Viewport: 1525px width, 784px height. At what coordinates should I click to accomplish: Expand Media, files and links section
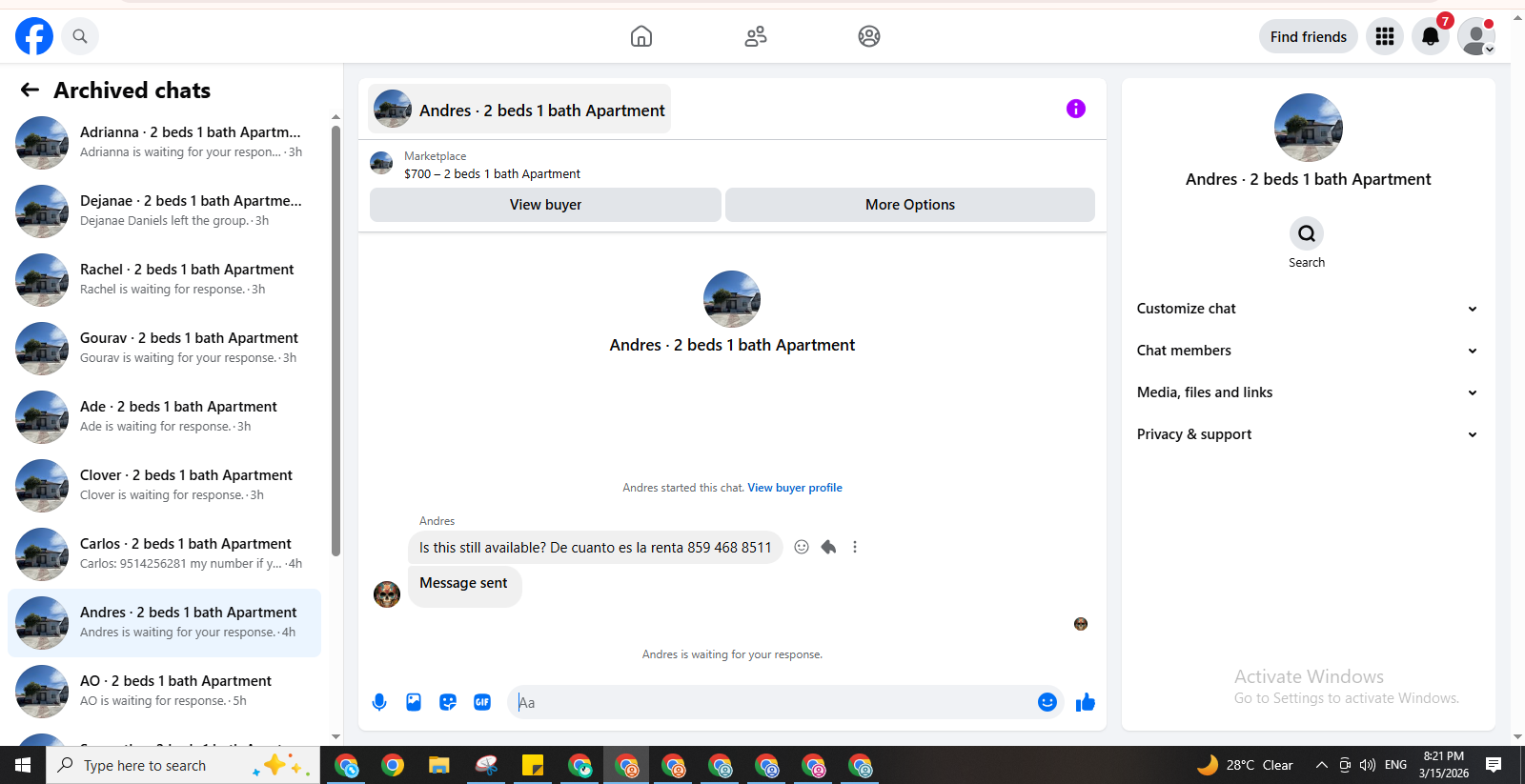click(x=1307, y=392)
